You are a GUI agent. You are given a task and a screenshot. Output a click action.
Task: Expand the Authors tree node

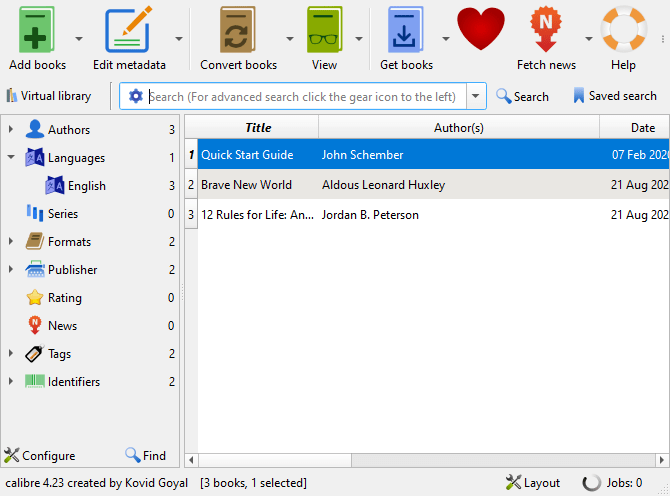tap(11, 129)
